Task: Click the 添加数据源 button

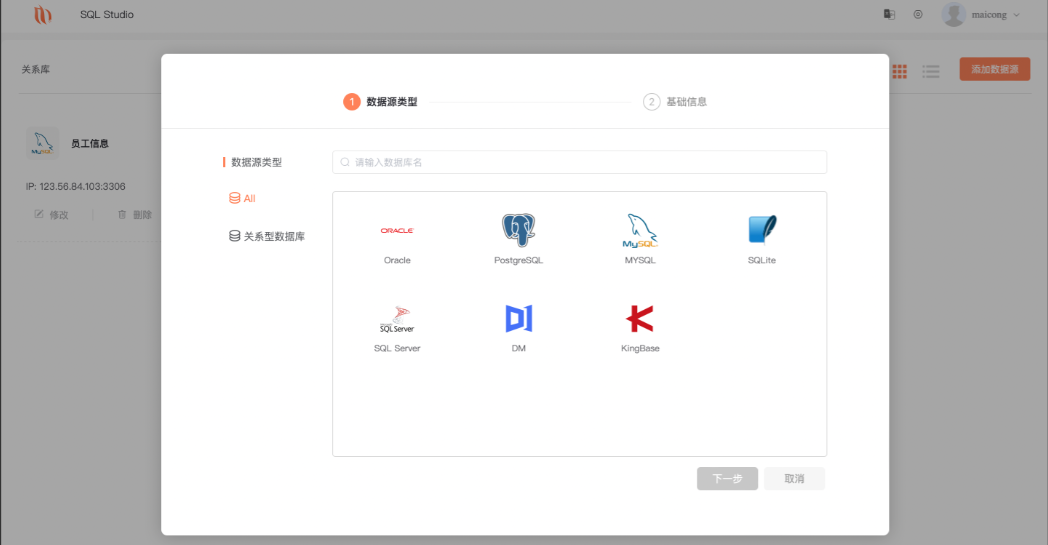Action: click(x=995, y=69)
